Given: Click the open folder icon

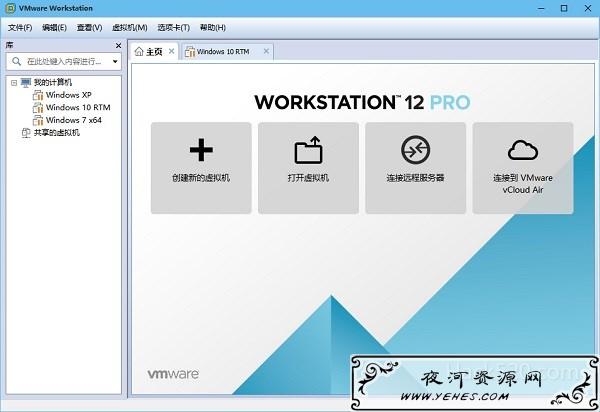Looking at the screenshot, I should (x=308, y=150).
